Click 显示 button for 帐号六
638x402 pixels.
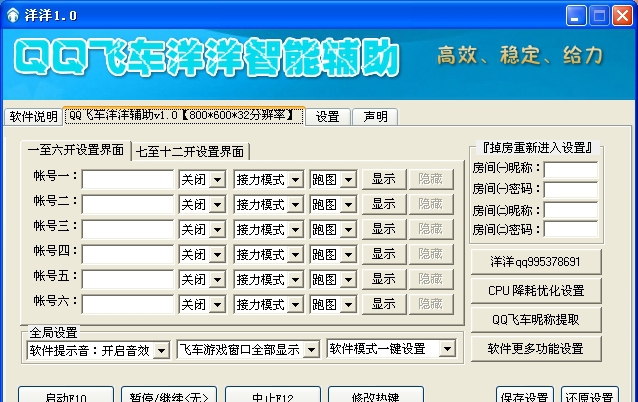[384, 304]
